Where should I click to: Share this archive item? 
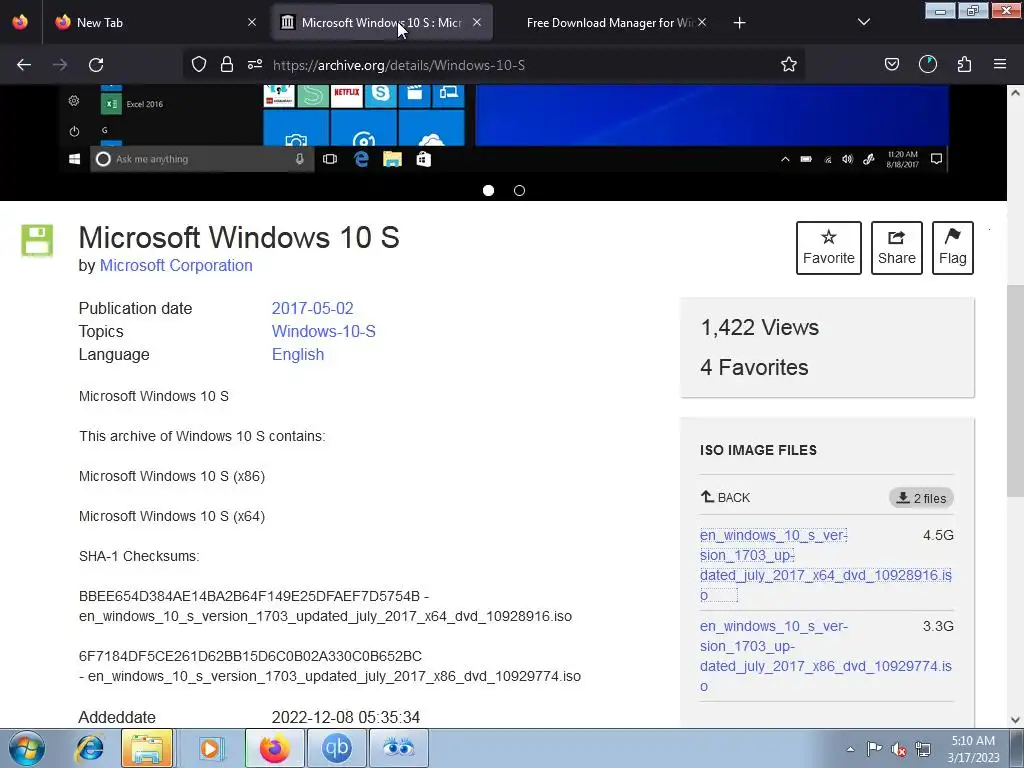(897, 248)
